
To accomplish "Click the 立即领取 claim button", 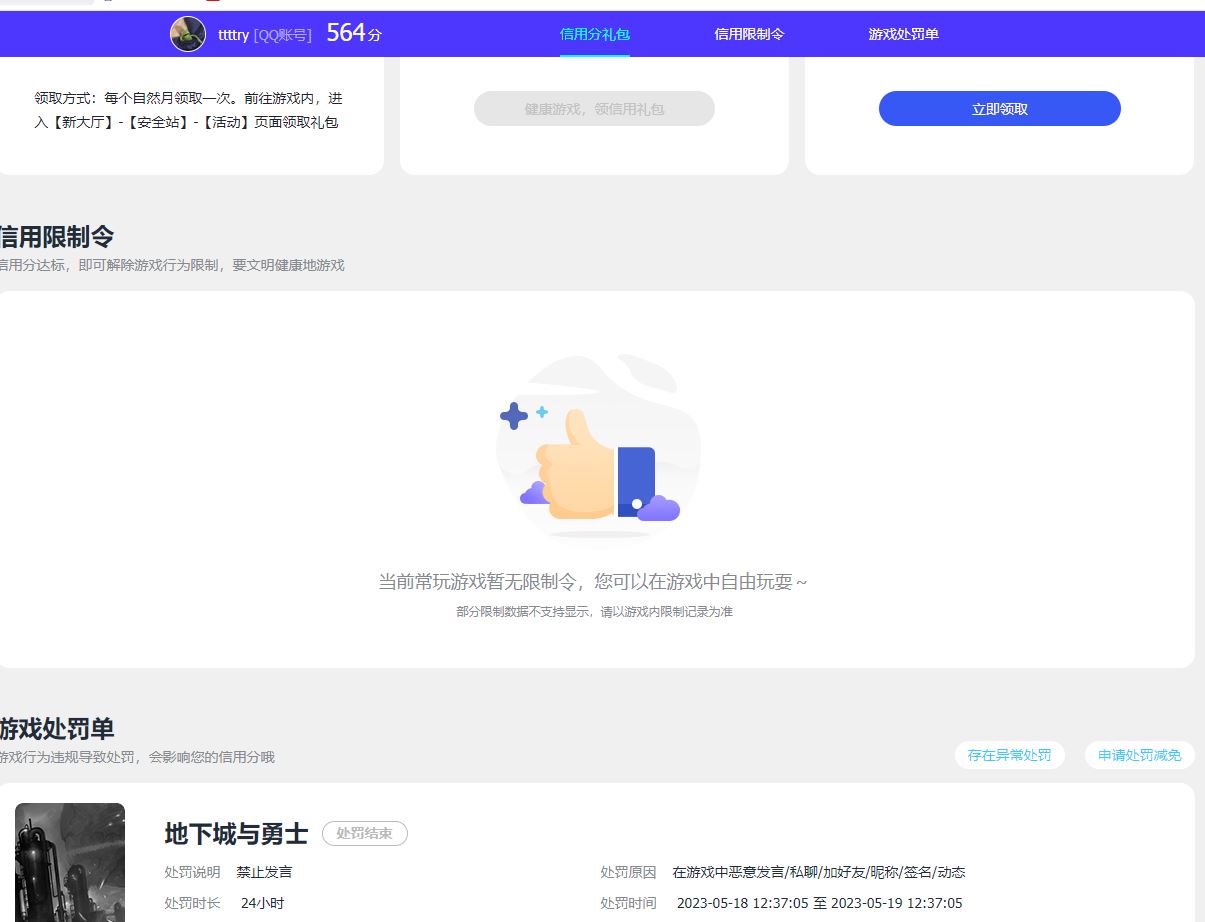I will click(x=998, y=108).
